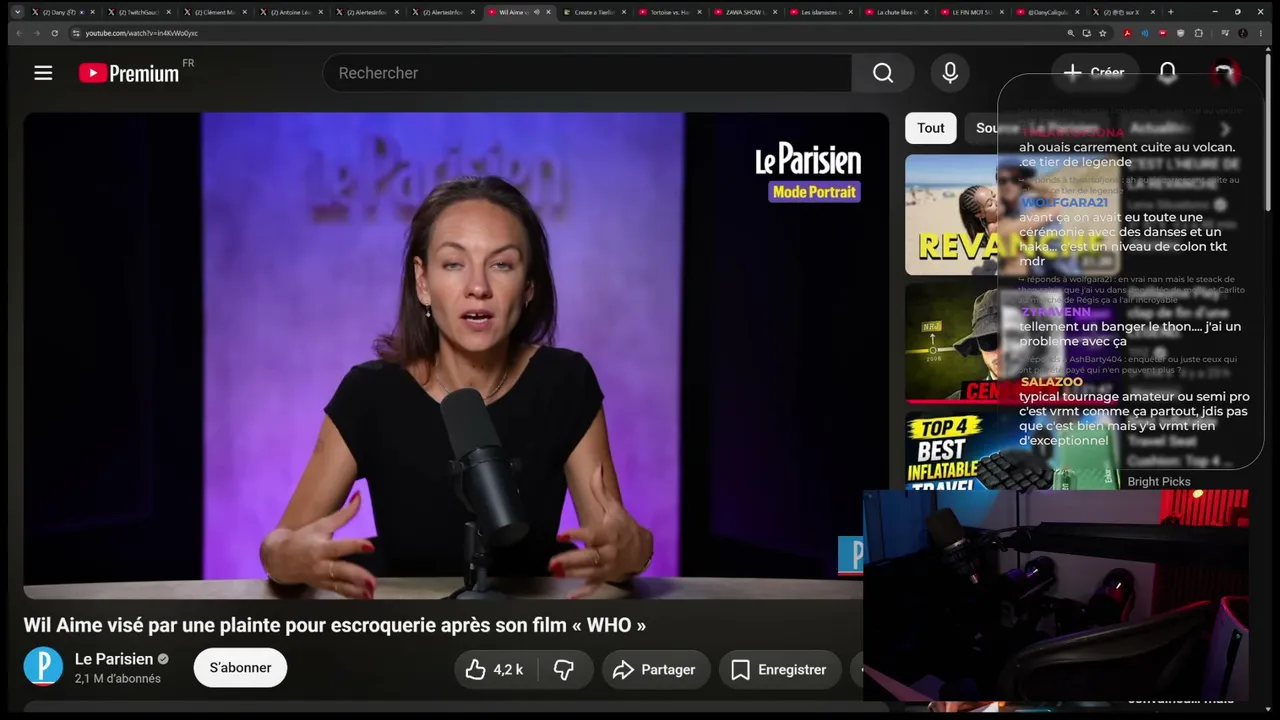
Task: Switch to the @DanyCaligula tab
Action: click(1048, 12)
